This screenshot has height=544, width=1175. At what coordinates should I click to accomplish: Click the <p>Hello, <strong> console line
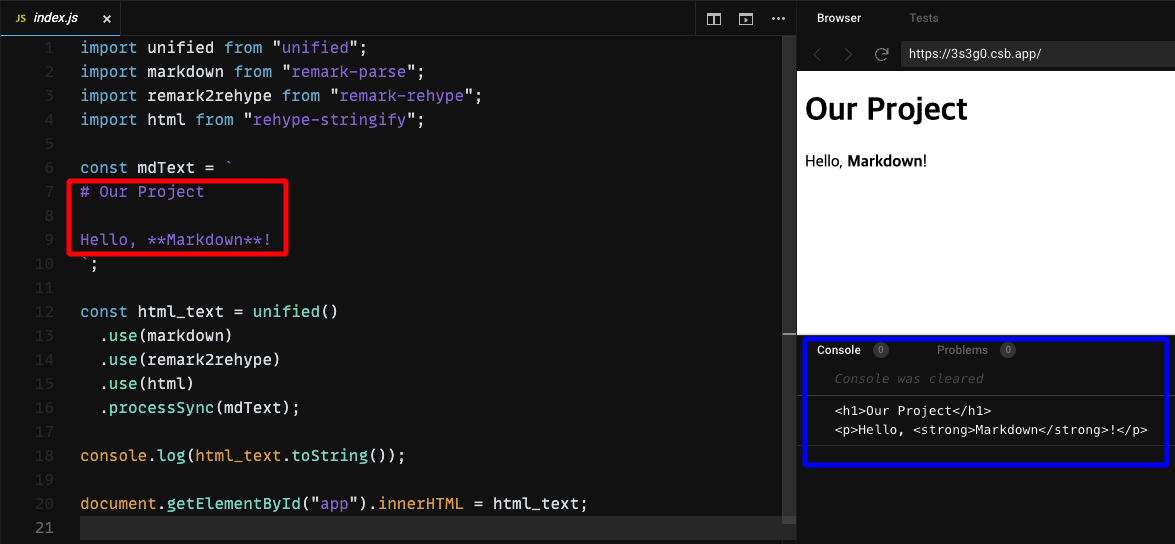coord(991,430)
